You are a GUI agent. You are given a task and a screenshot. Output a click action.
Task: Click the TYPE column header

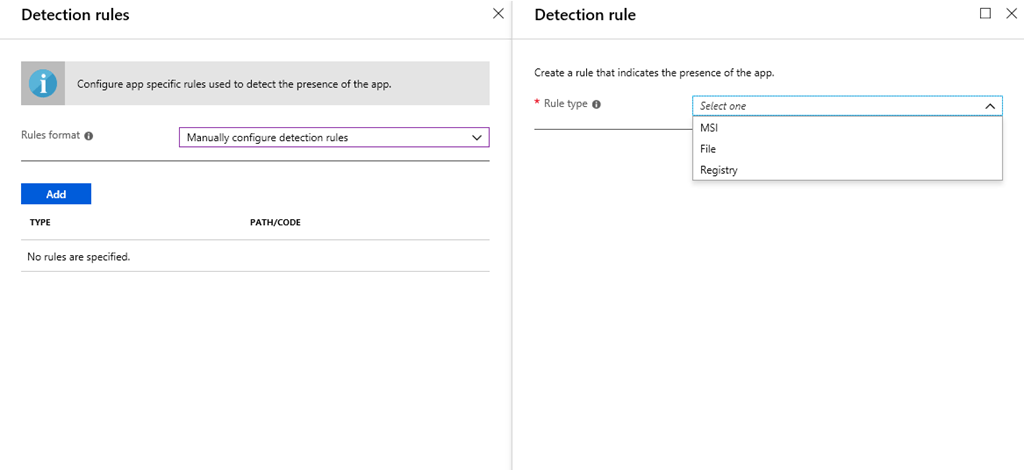[40, 222]
